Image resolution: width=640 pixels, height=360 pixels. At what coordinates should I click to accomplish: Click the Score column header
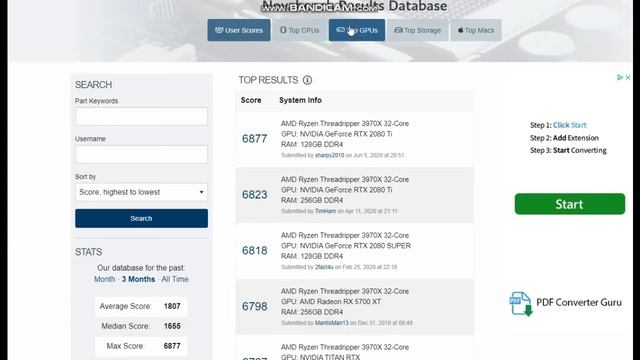(251, 100)
